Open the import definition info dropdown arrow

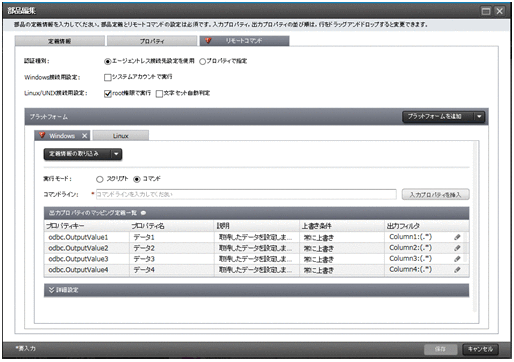pos(116,154)
